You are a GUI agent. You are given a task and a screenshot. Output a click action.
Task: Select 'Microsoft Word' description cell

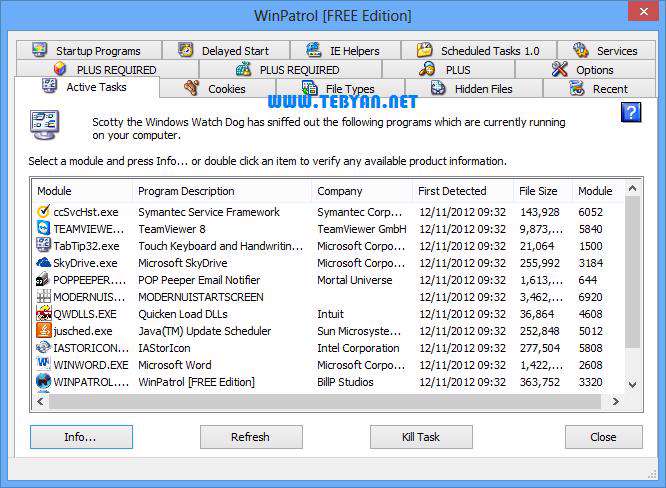[175, 365]
